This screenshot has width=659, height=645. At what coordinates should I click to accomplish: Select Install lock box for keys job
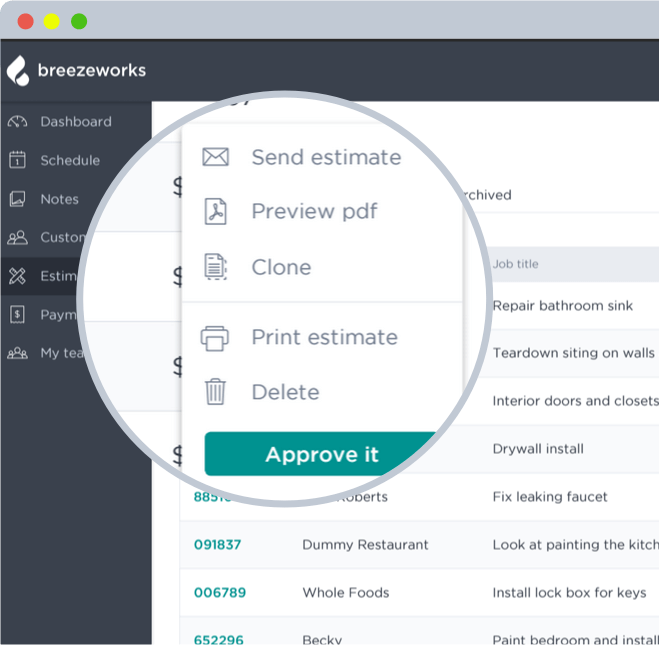(569, 592)
